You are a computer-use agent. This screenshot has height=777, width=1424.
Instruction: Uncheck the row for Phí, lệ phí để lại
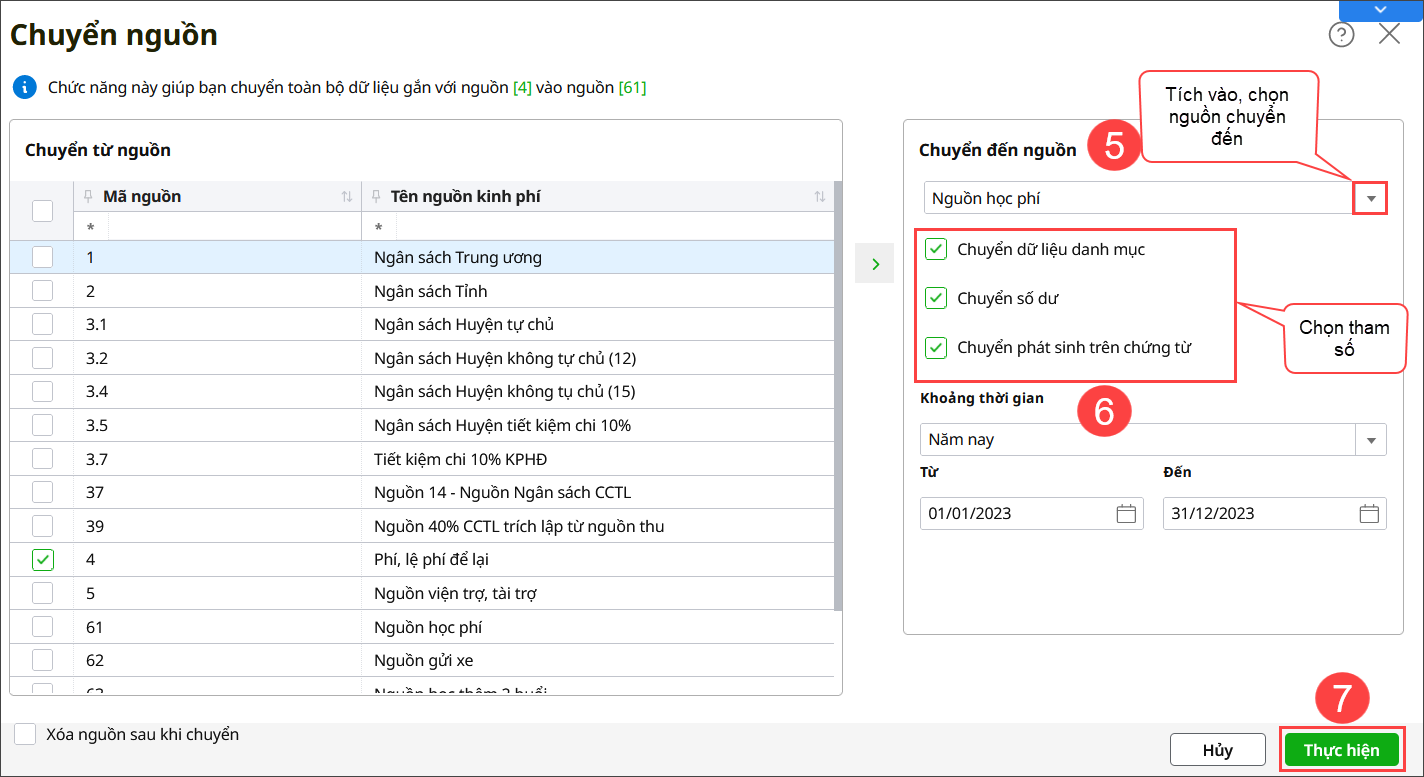42,560
